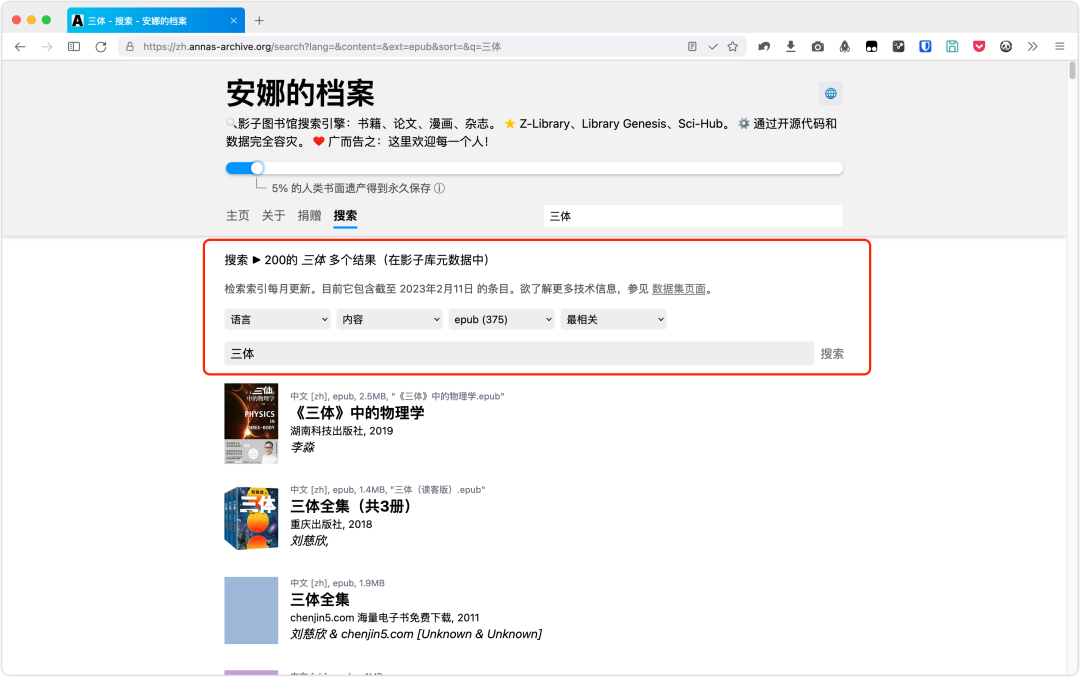The width and height of the screenshot is (1080, 677).
Task: Open the 三体全集 chenjin5.com result
Action: click(320, 599)
